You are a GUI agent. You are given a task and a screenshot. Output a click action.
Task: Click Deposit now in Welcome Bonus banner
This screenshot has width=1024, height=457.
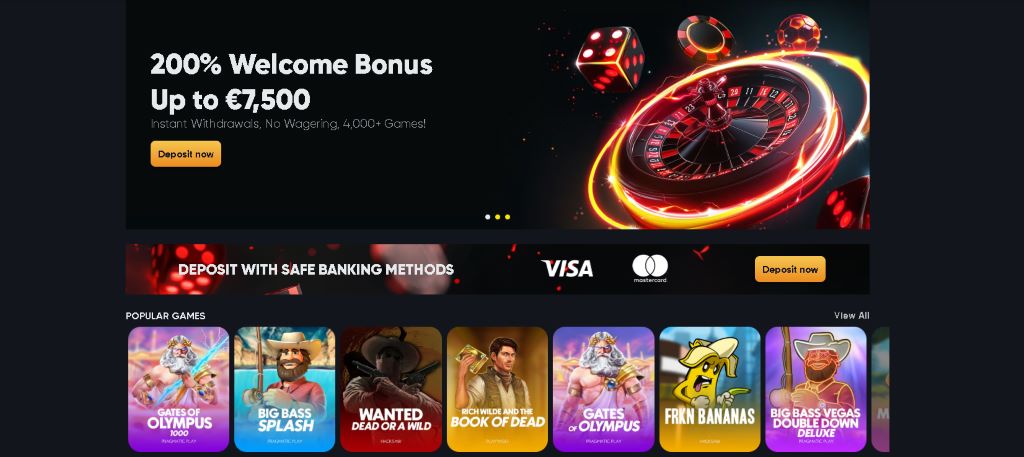tap(185, 154)
